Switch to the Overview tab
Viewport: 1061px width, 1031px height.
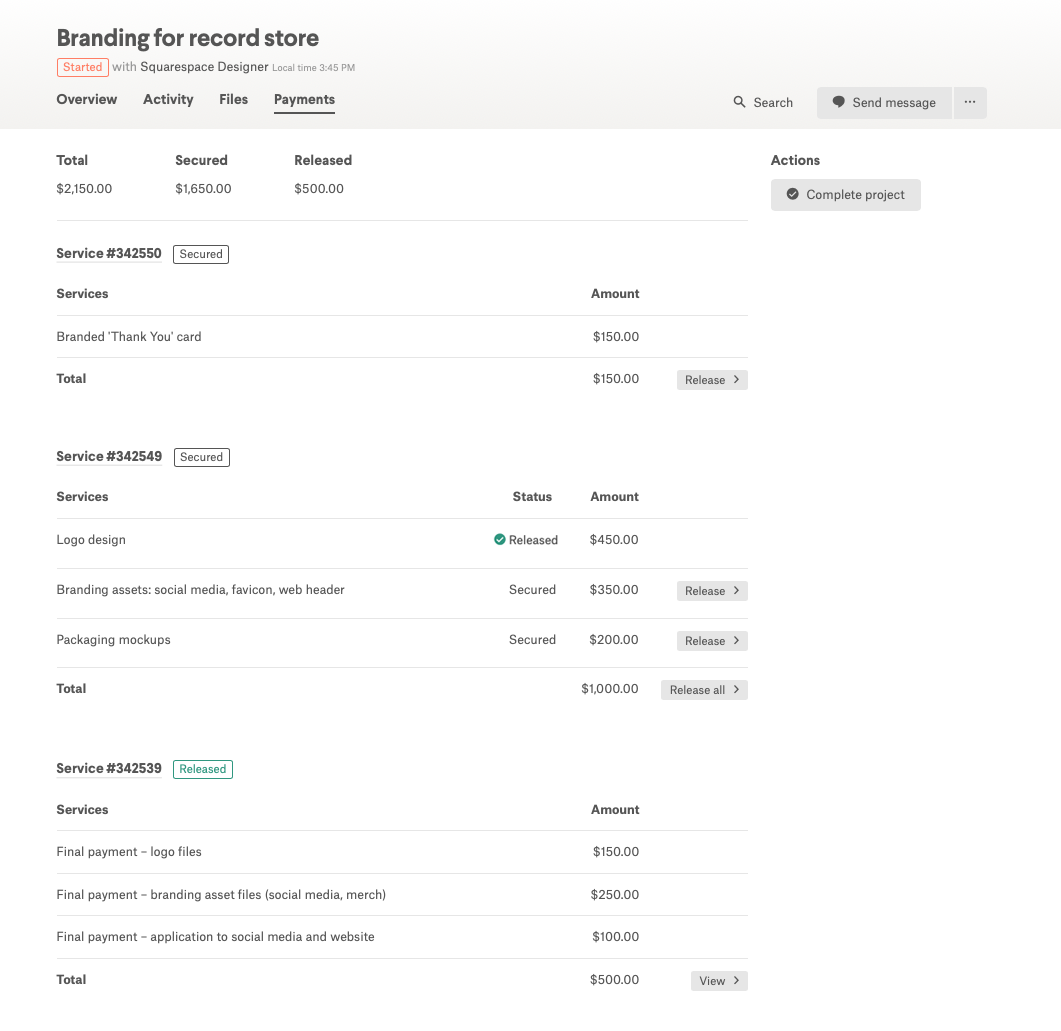point(87,99)
